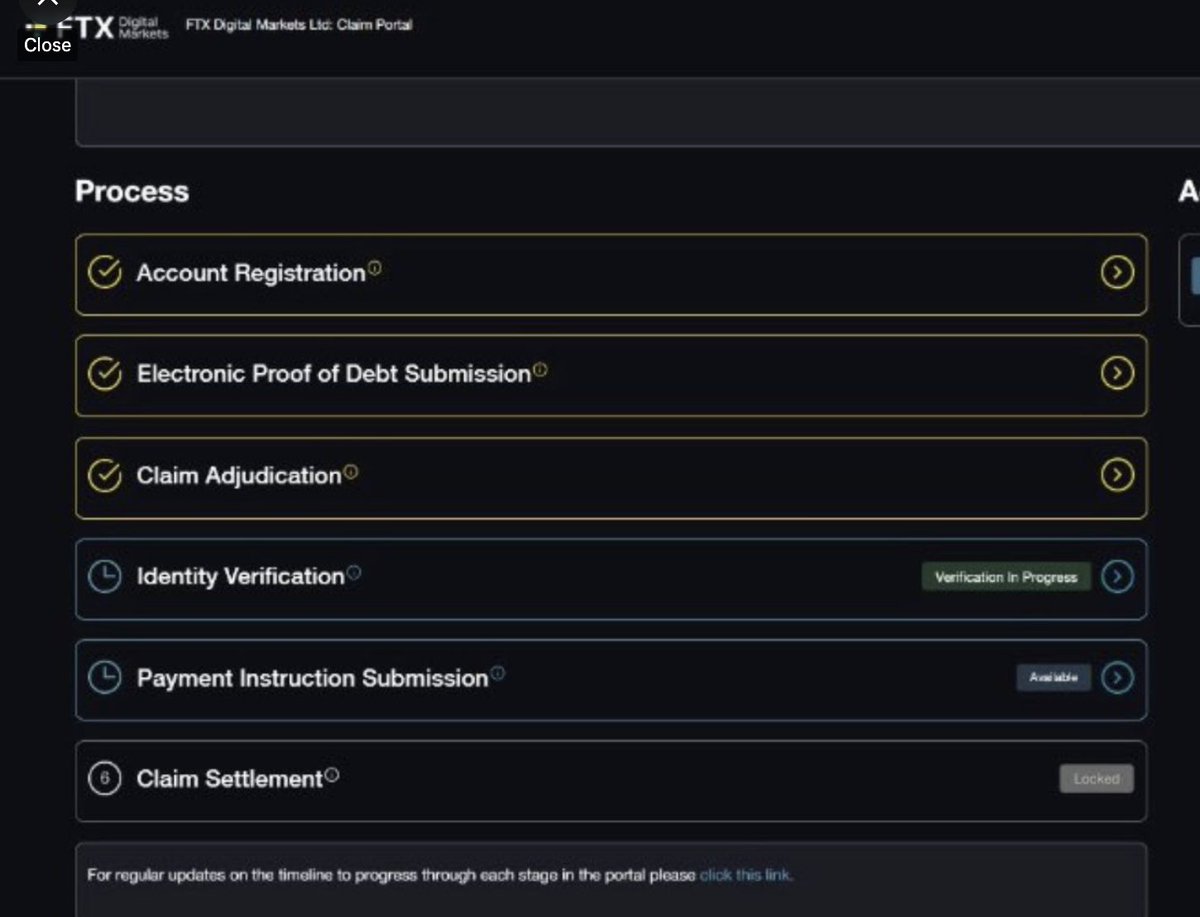The width and height of the screenshot is (1200, 917).
Task: Open info tooltip beside Payment Instruction Submission
Action: [498, 673]
